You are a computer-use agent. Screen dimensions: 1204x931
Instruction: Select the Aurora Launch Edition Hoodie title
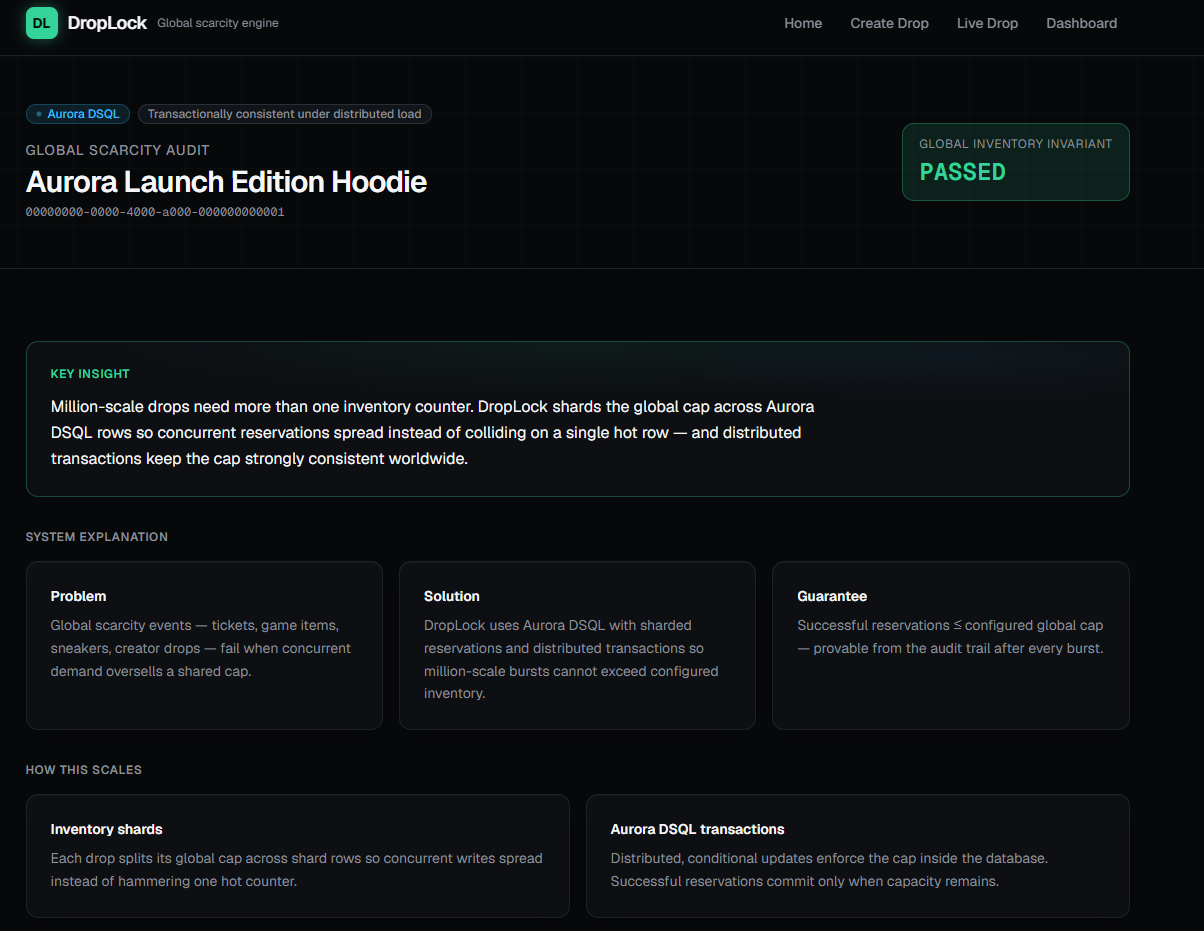tap(226, 182)
